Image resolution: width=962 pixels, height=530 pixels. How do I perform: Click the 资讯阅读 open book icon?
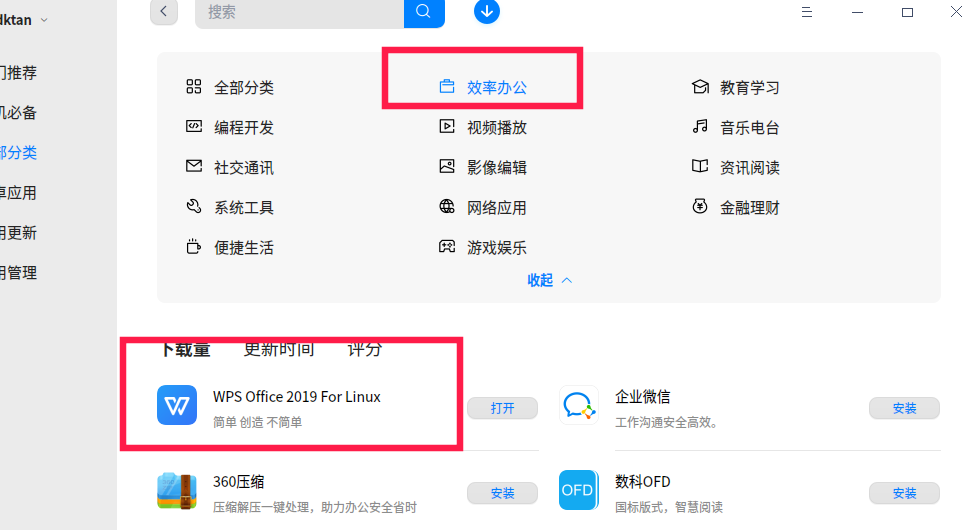pos(700,166)
